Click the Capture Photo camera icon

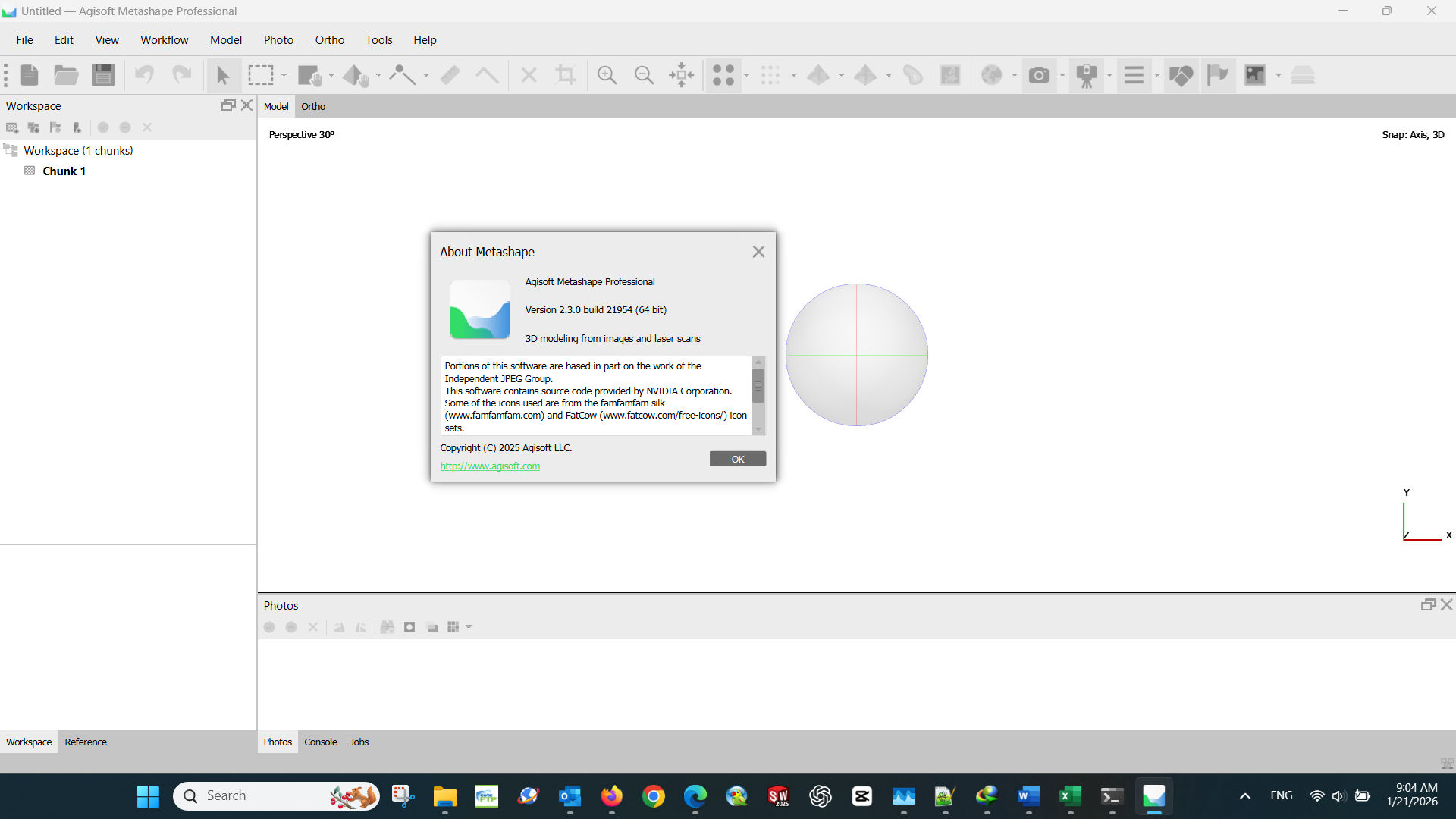[x=1040, y=75]
